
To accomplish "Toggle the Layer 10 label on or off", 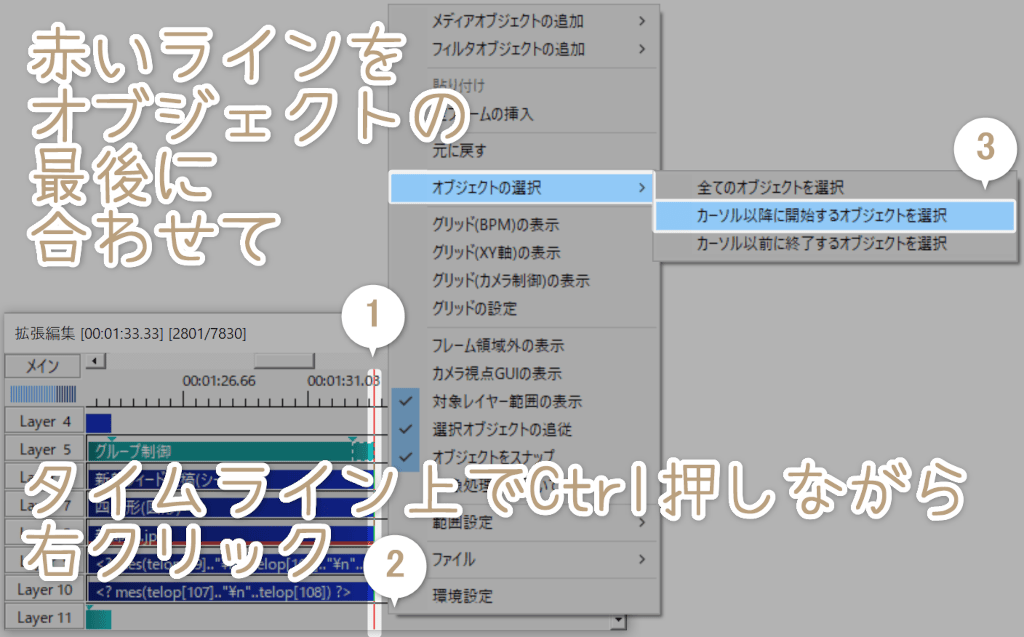I will (42, 589).
